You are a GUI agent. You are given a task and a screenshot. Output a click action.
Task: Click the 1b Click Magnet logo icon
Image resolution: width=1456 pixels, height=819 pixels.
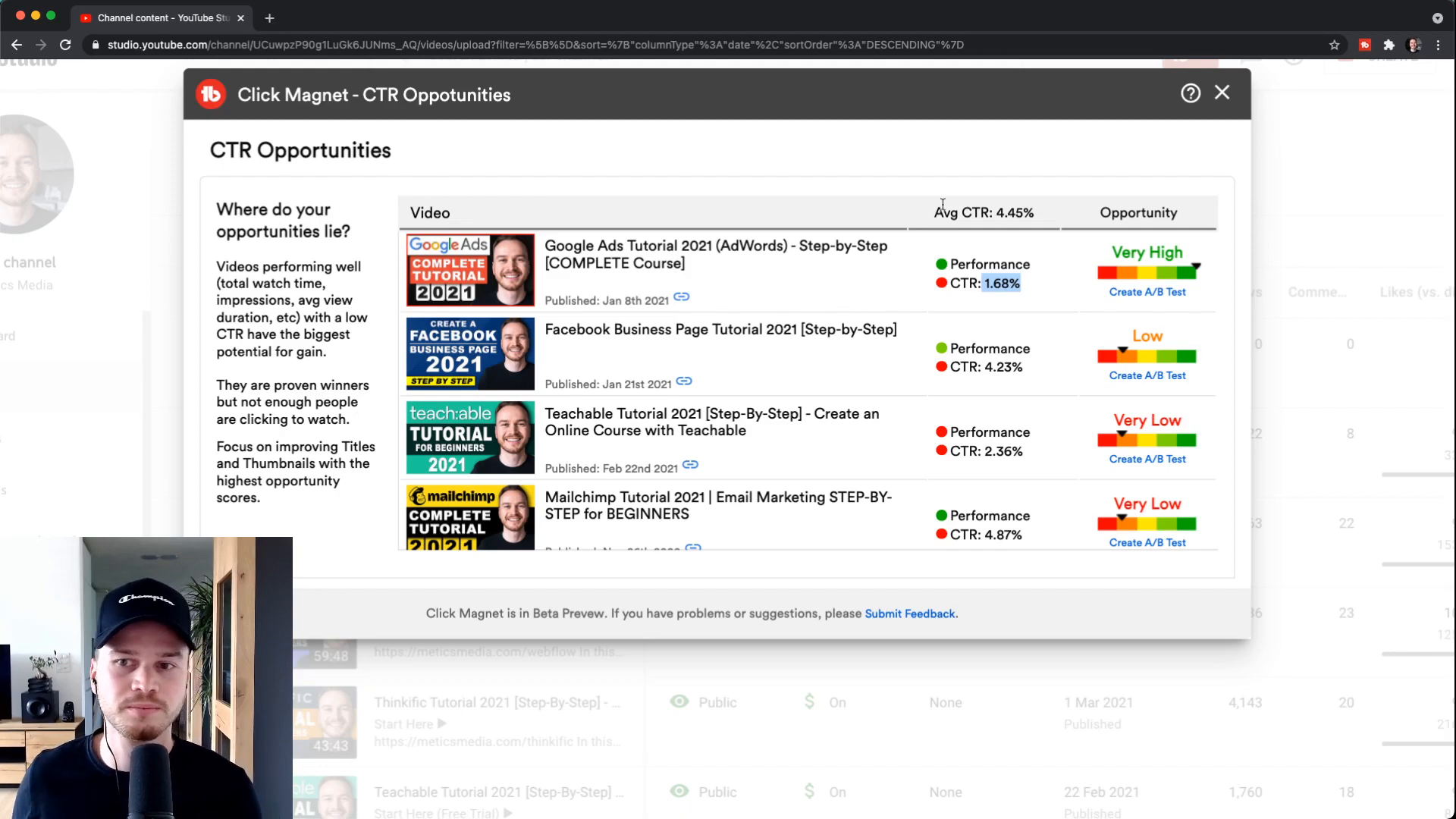click(211, 94)
